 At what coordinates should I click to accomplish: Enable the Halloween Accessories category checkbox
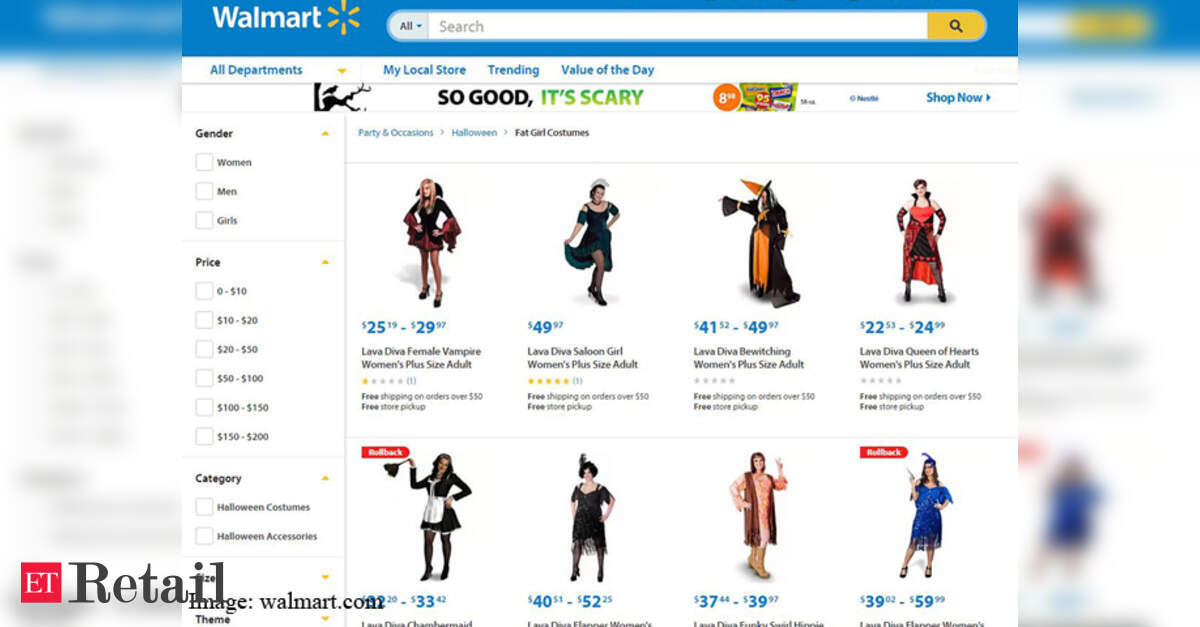(204, 536)
